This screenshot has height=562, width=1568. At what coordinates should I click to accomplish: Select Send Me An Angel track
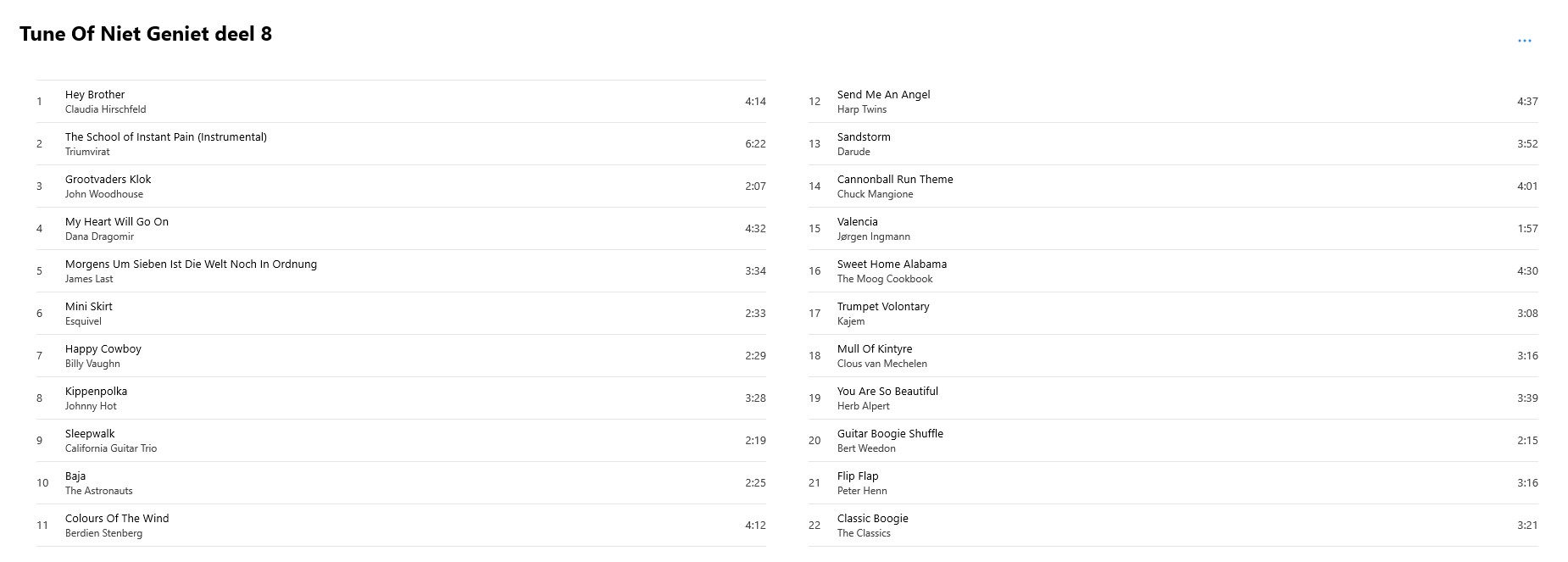tap(1173, 102)
